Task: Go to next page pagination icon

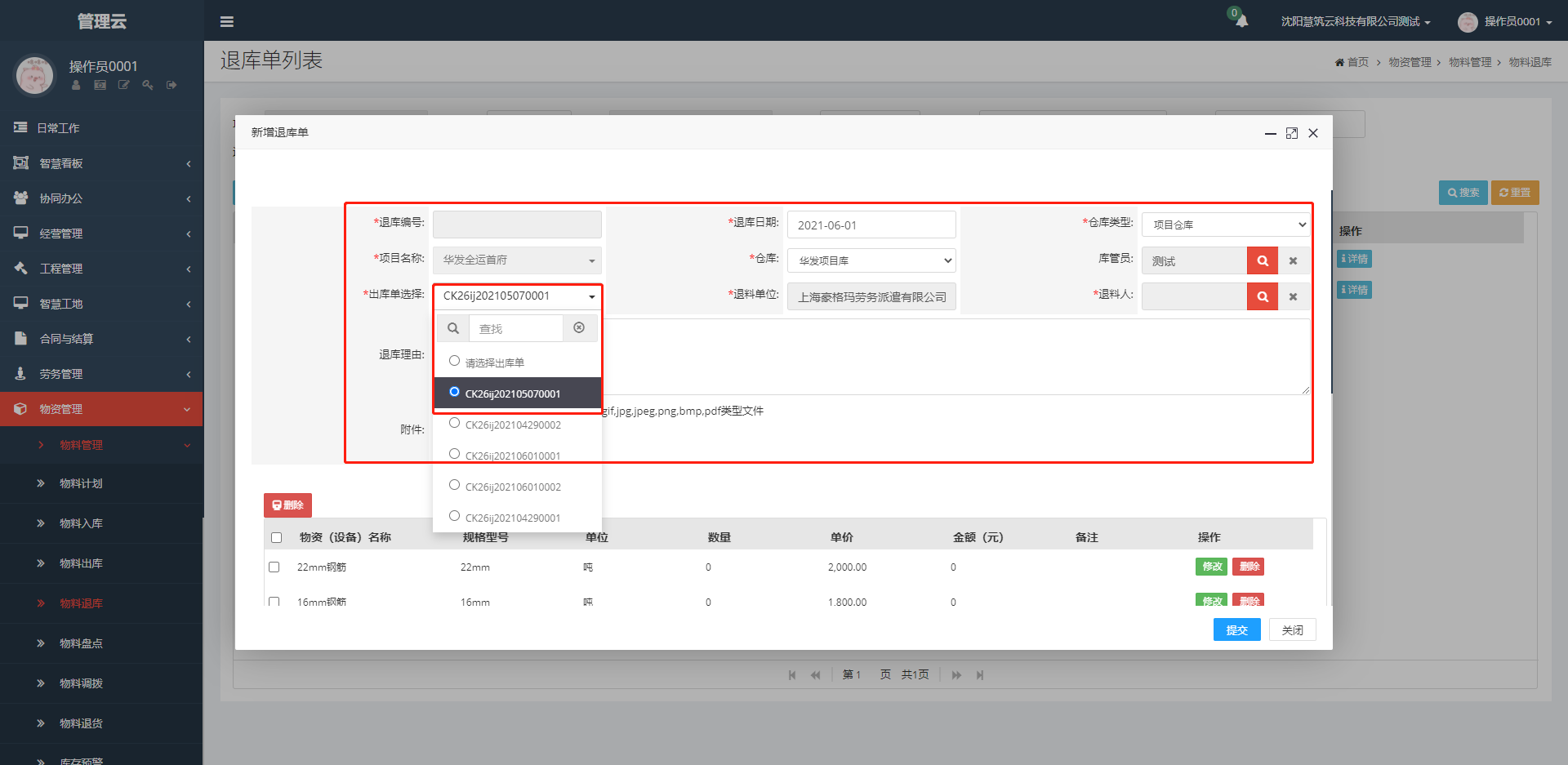Action: tap(956, 675)
